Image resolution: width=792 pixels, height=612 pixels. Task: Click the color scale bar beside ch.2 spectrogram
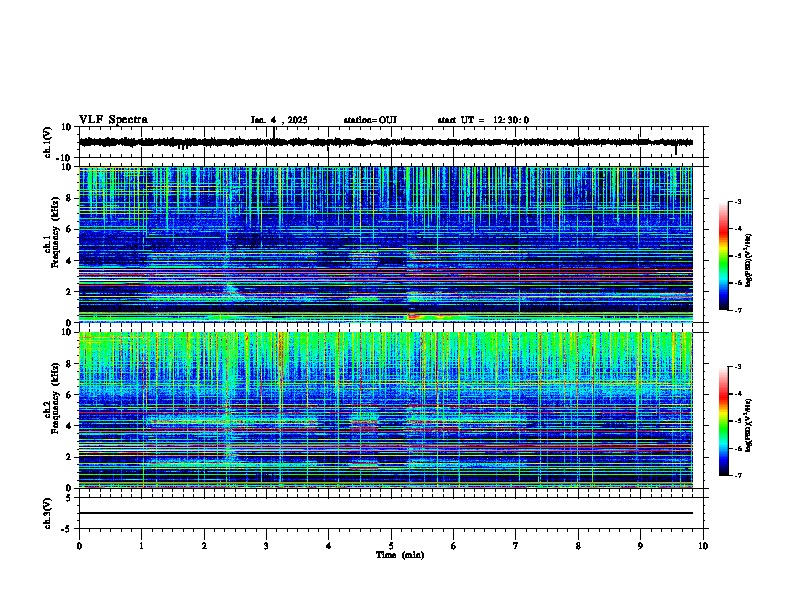724,421
